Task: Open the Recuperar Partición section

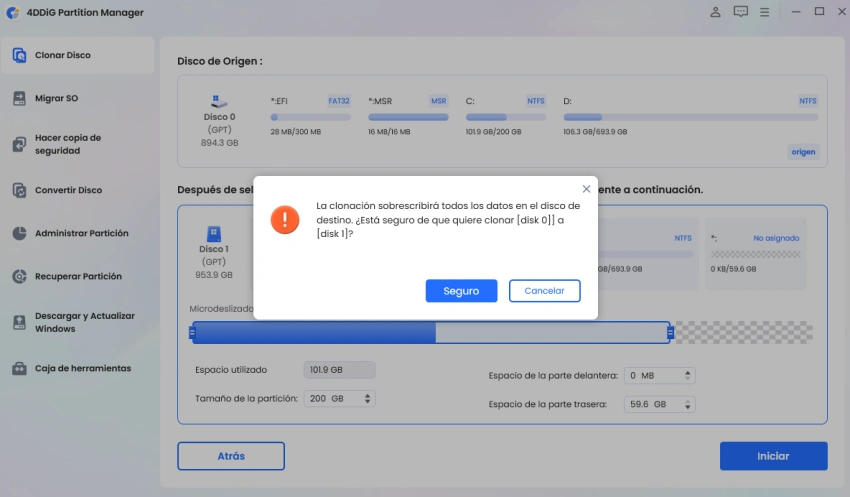Action: [78, 276]
